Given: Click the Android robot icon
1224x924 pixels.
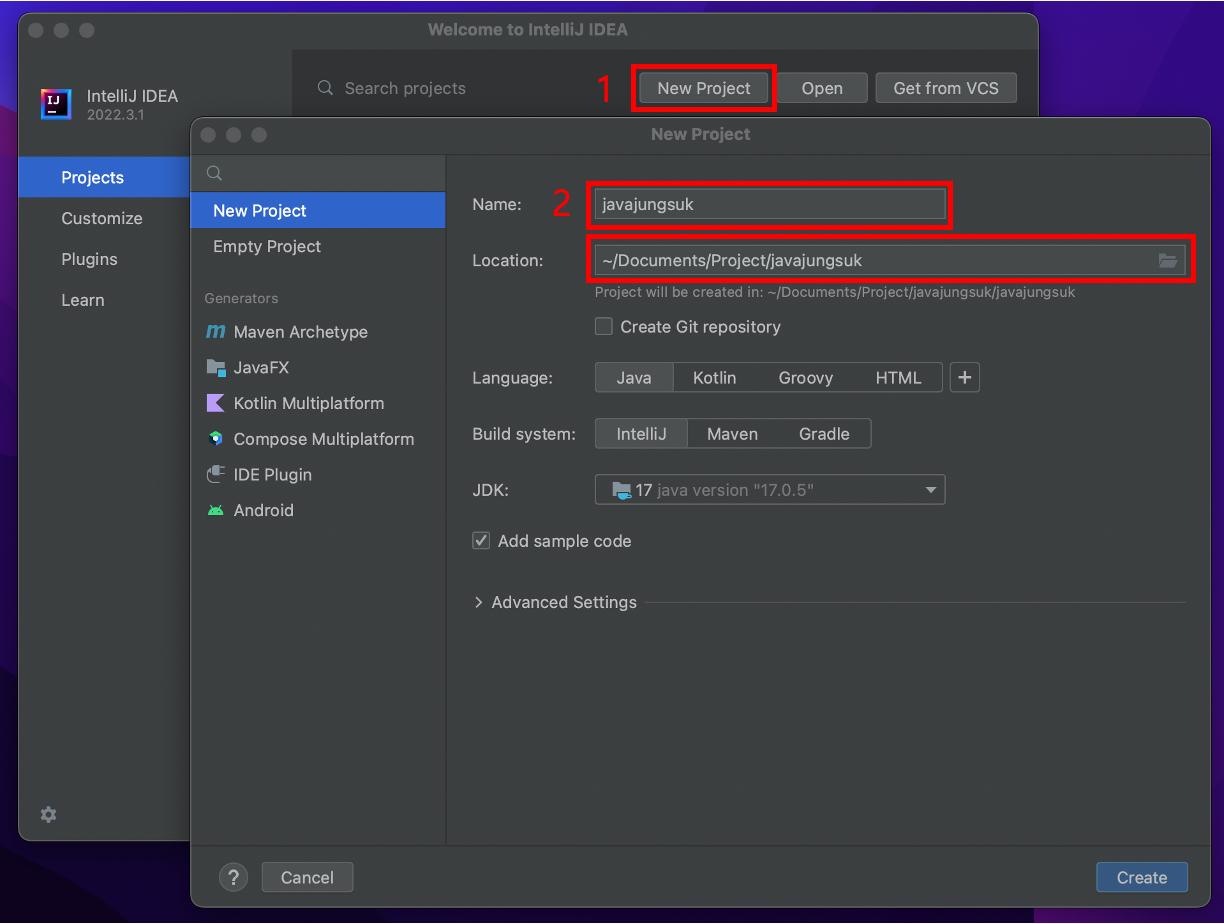Looking at the screenshot, I should (x=215, y=510).
